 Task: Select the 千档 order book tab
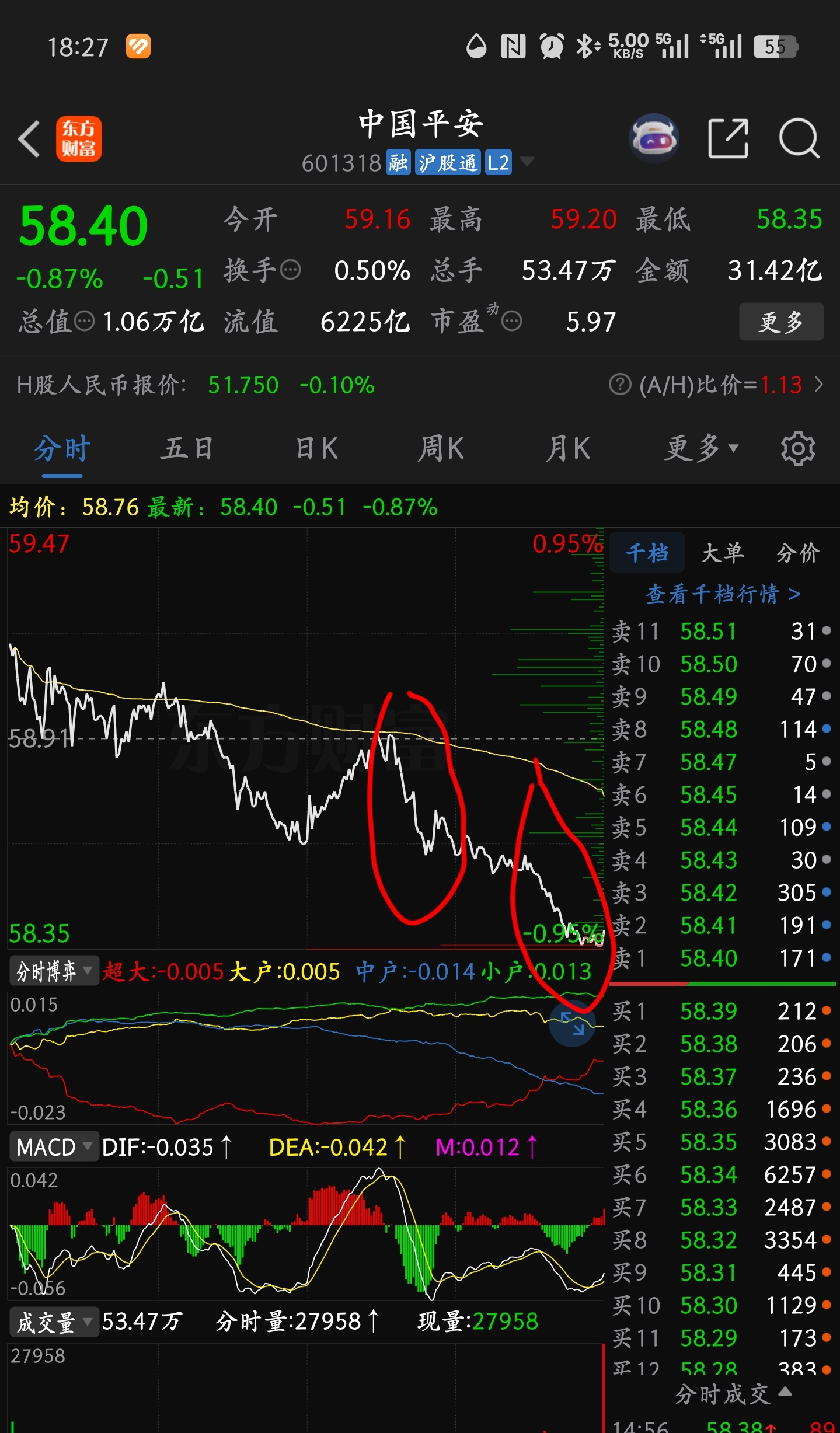[x=647, y=552]
